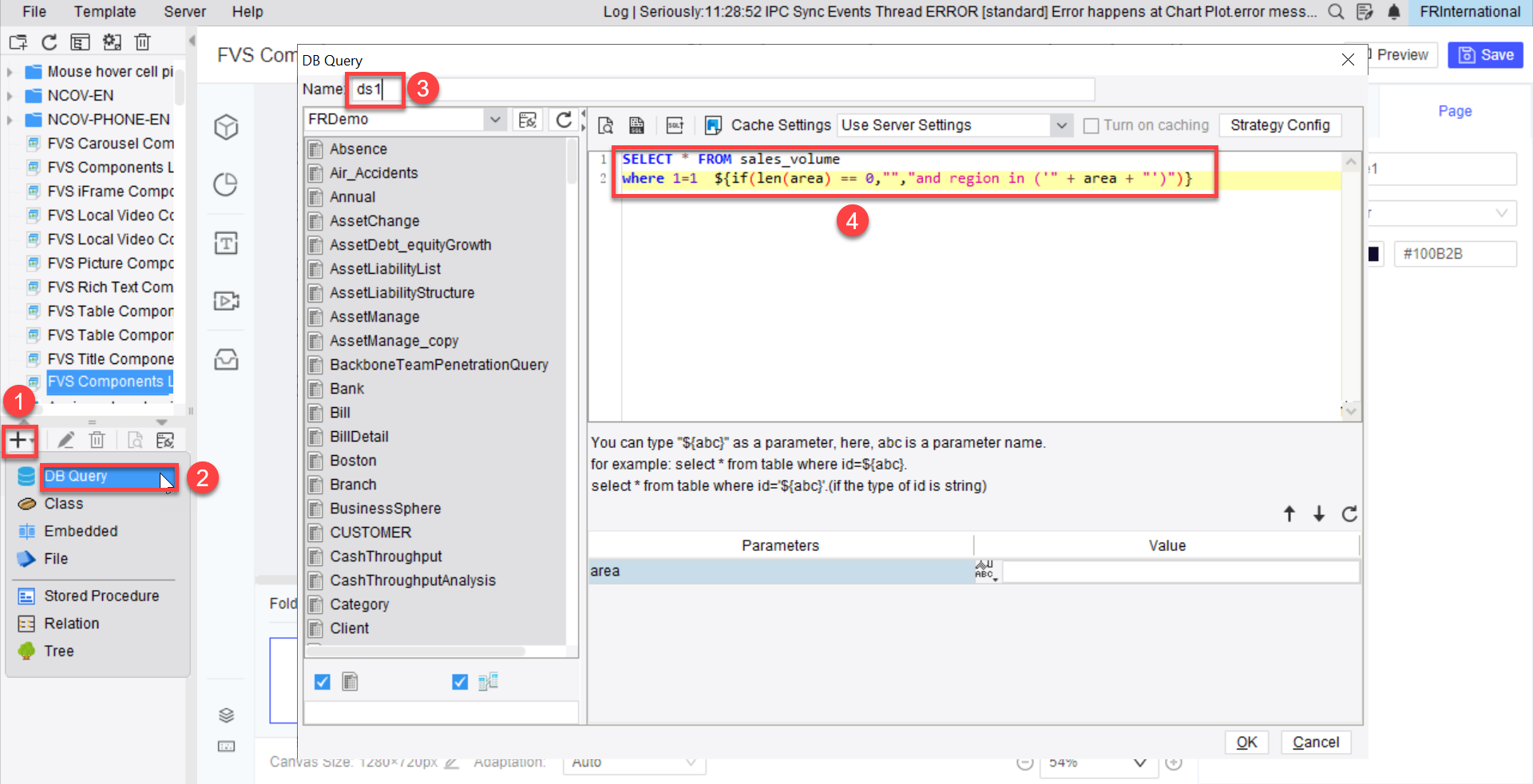Enable the Turn on caching checkbox

[1090, 125]
